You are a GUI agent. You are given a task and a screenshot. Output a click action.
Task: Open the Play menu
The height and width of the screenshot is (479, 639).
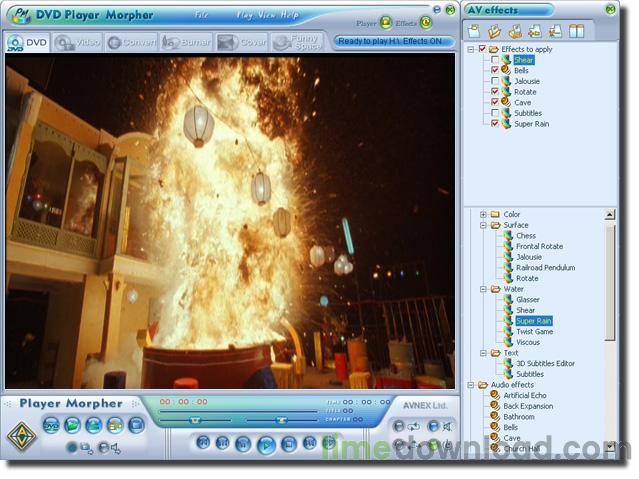pos(245,15)
